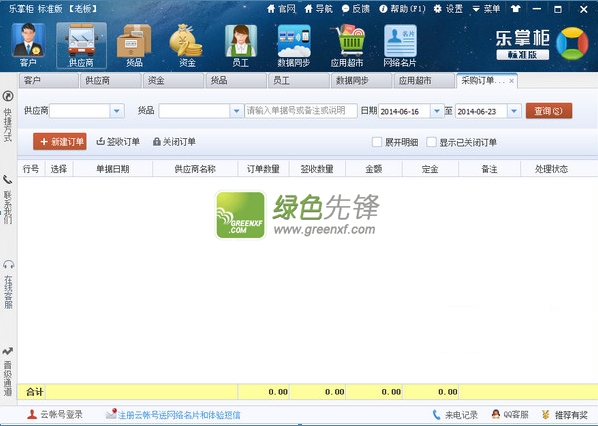Screen dimensions: 598x426
Task: Click the 处理状态 column header
Action: pyautogui.click(x=551, y=169)
